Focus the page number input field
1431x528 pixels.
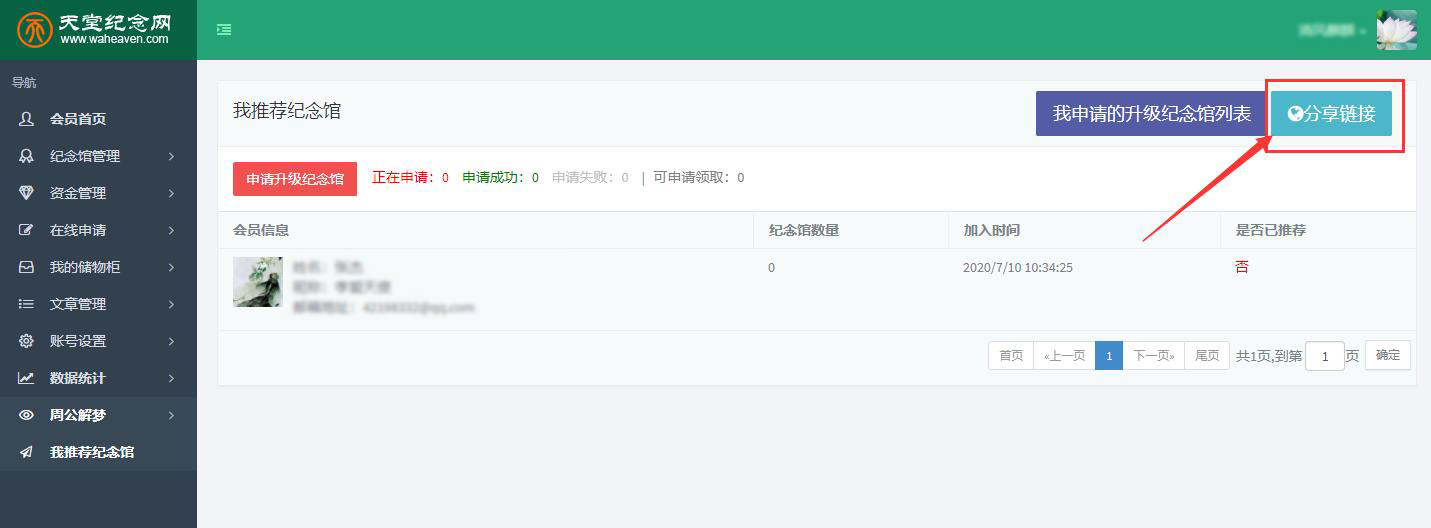(x=1325, y=356)
